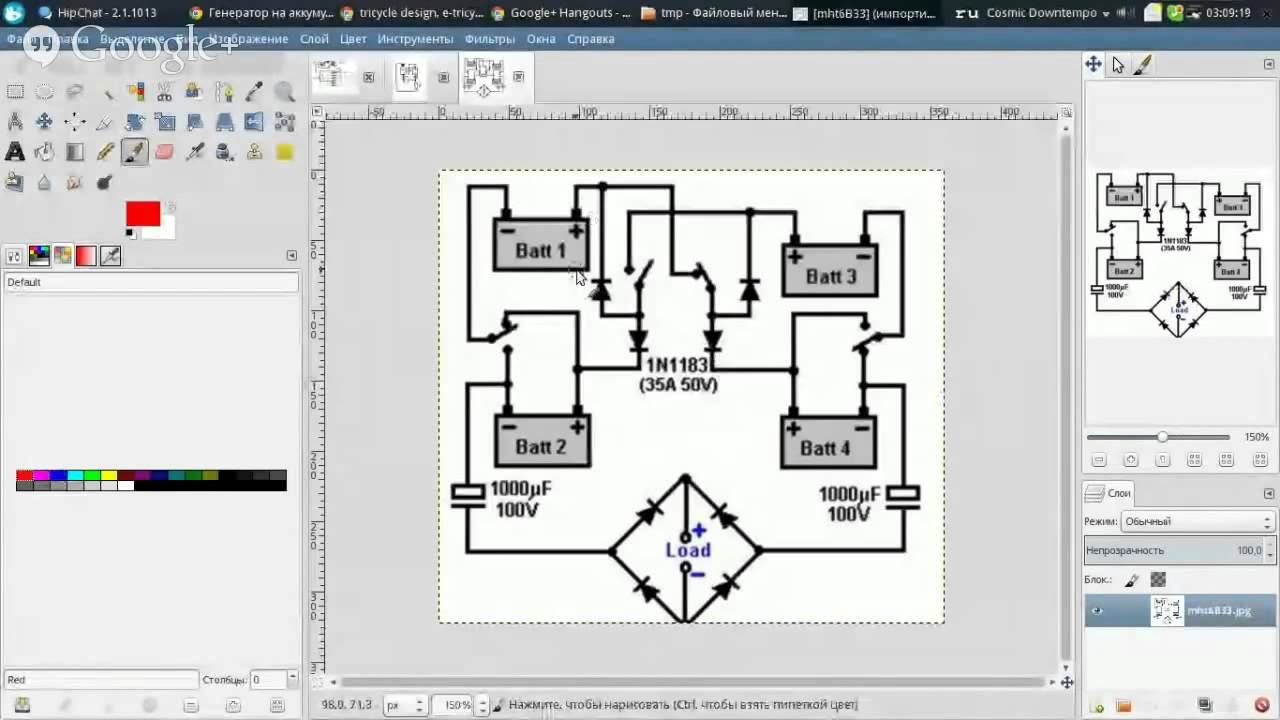This screenshot has width=1280, height=720.
Task: Select the Flip tool
Action: point(255,122)
